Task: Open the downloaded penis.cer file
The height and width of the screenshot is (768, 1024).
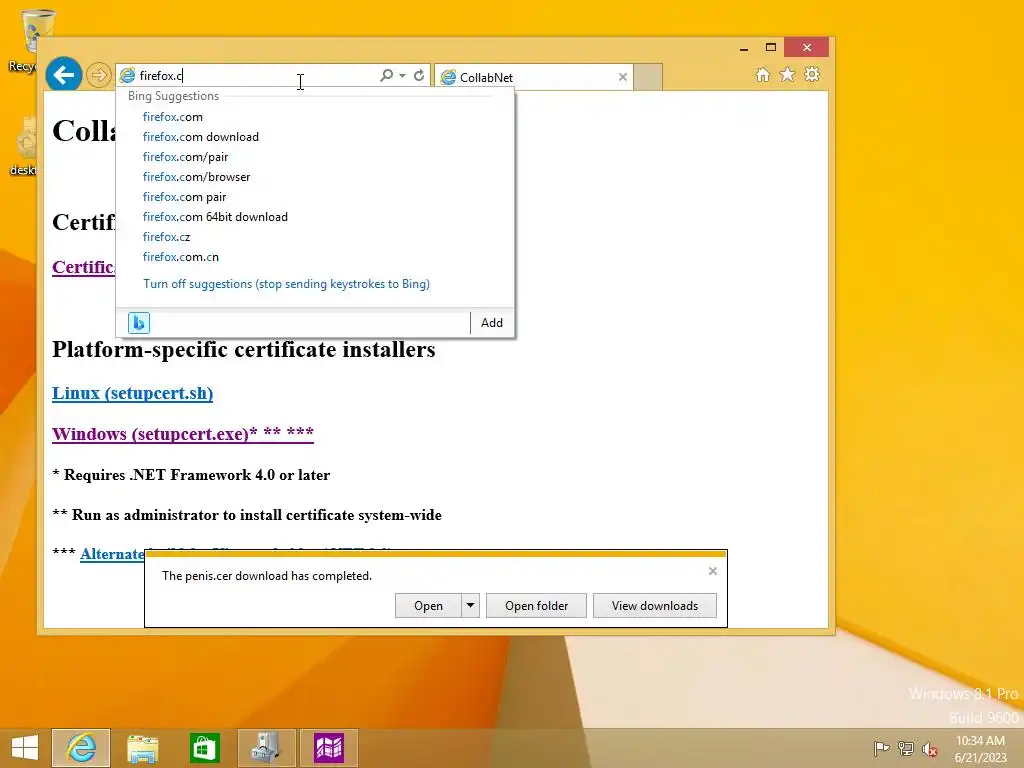Action: (428, 606)
